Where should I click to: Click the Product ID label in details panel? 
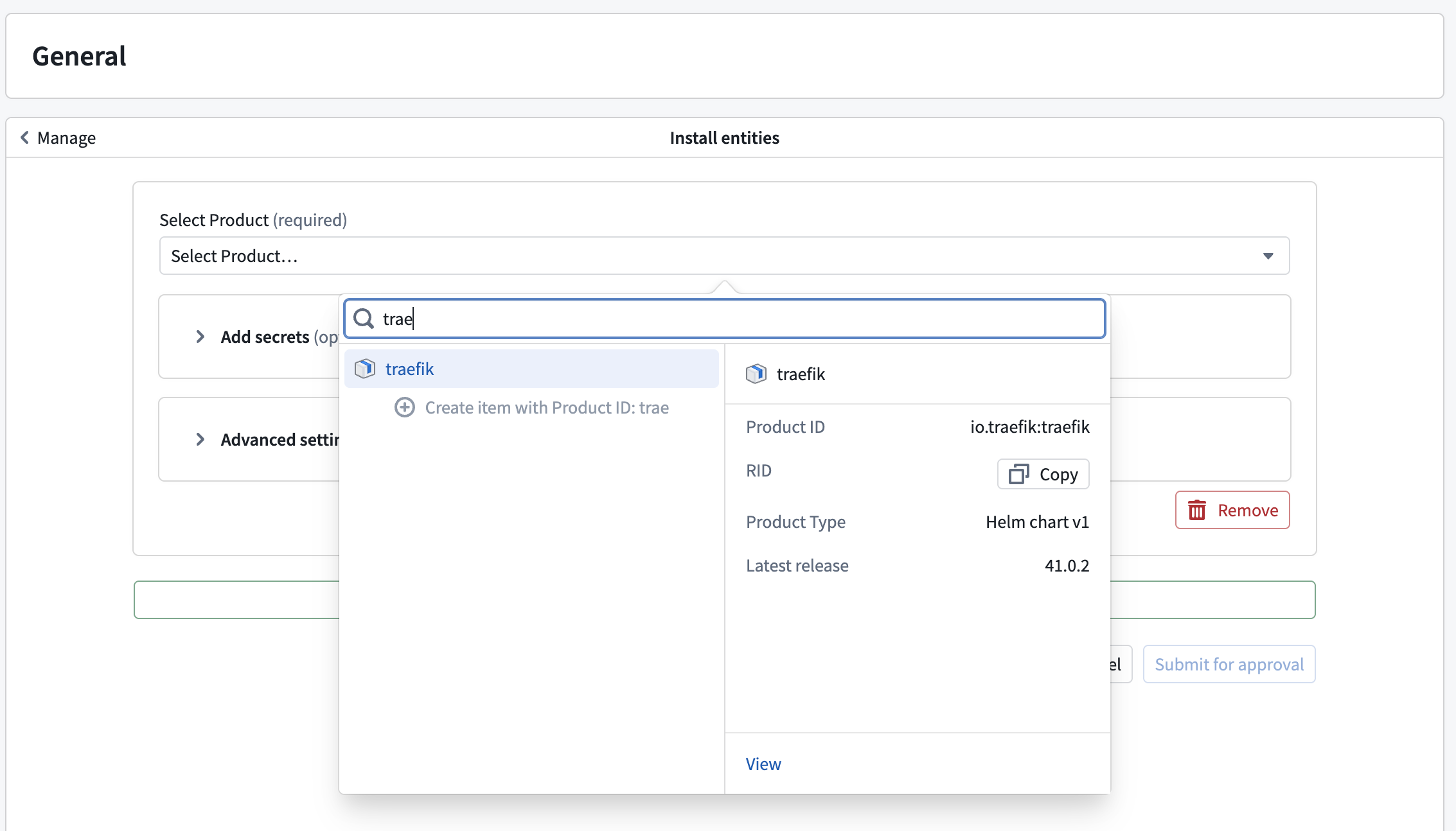[785, 426]
